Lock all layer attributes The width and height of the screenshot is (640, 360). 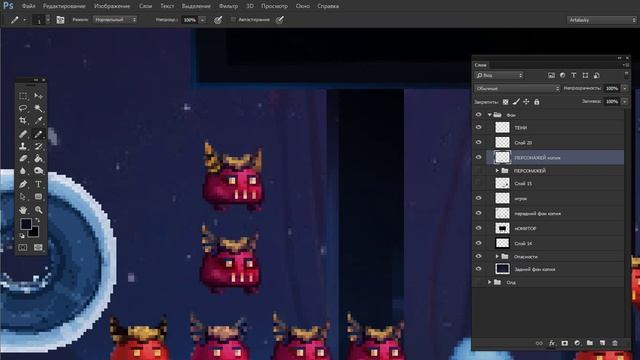tap(537, 102)
